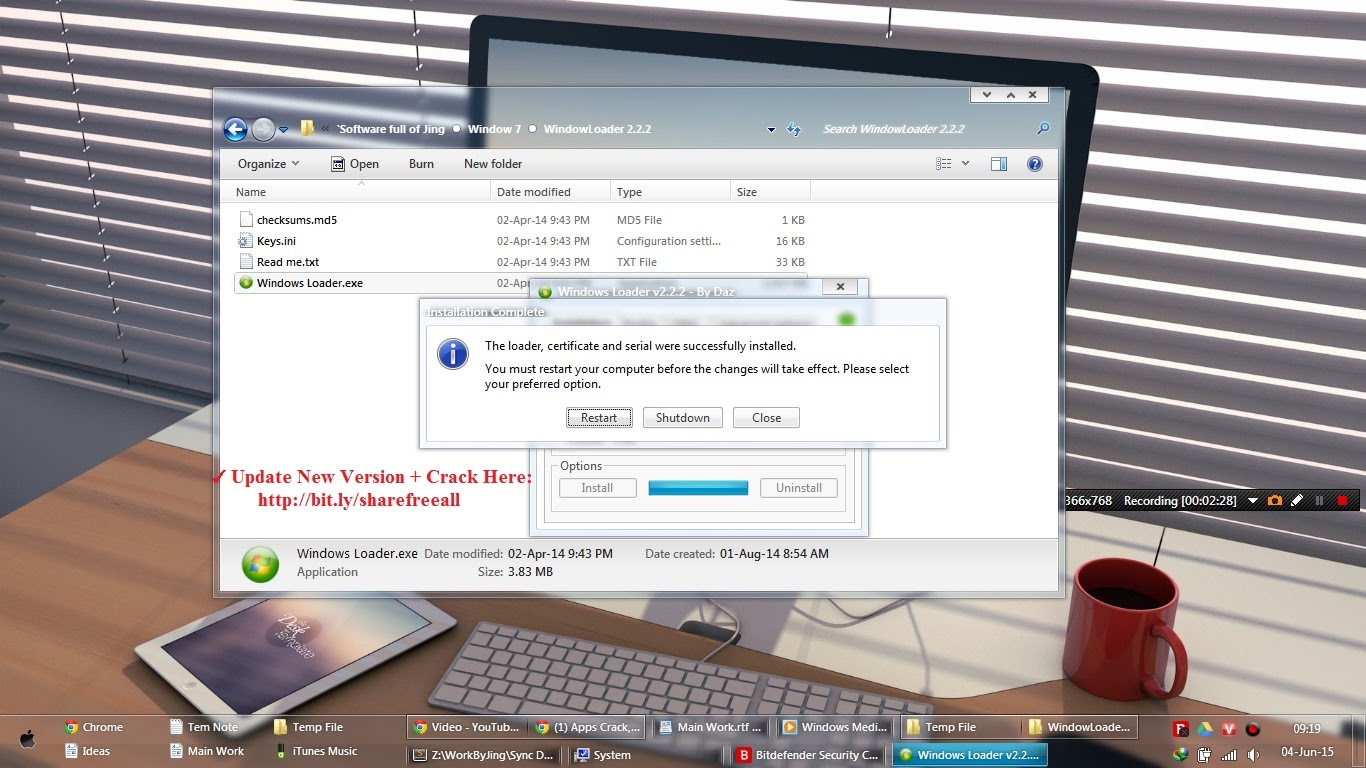Screen dimensions: 1366x768
Task: Pause the screen recording
Action: [x=1319, y=500]
